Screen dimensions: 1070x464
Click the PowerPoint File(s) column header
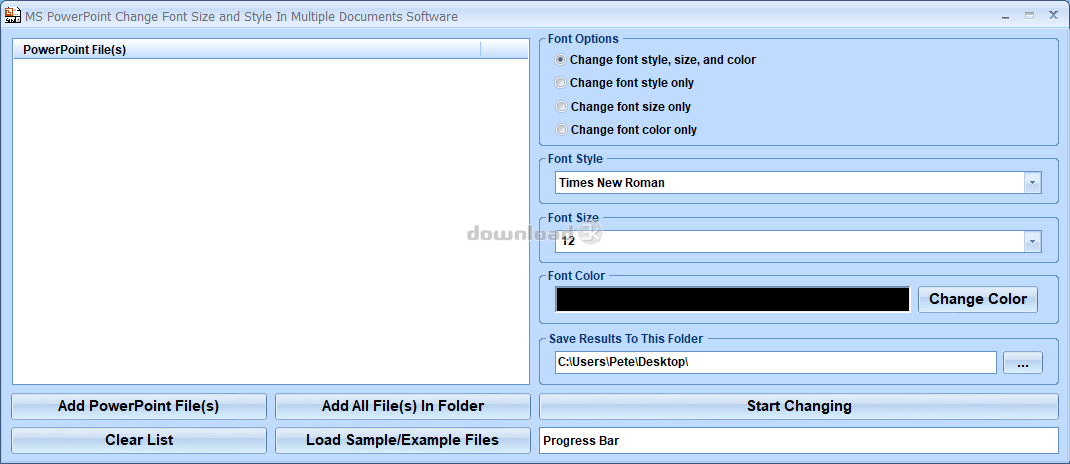coord(247,49)
